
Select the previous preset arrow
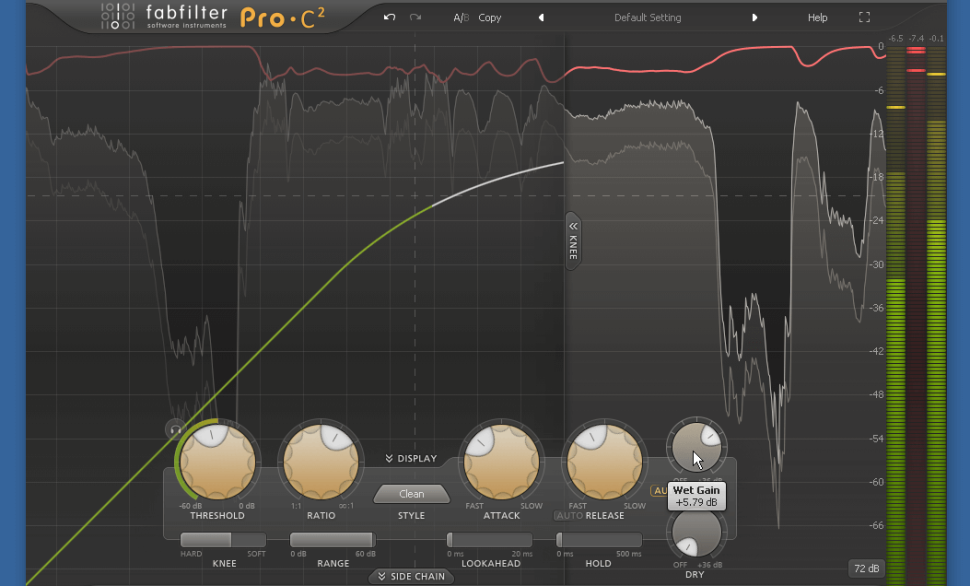pyautogui.click(x=541, y=18)
